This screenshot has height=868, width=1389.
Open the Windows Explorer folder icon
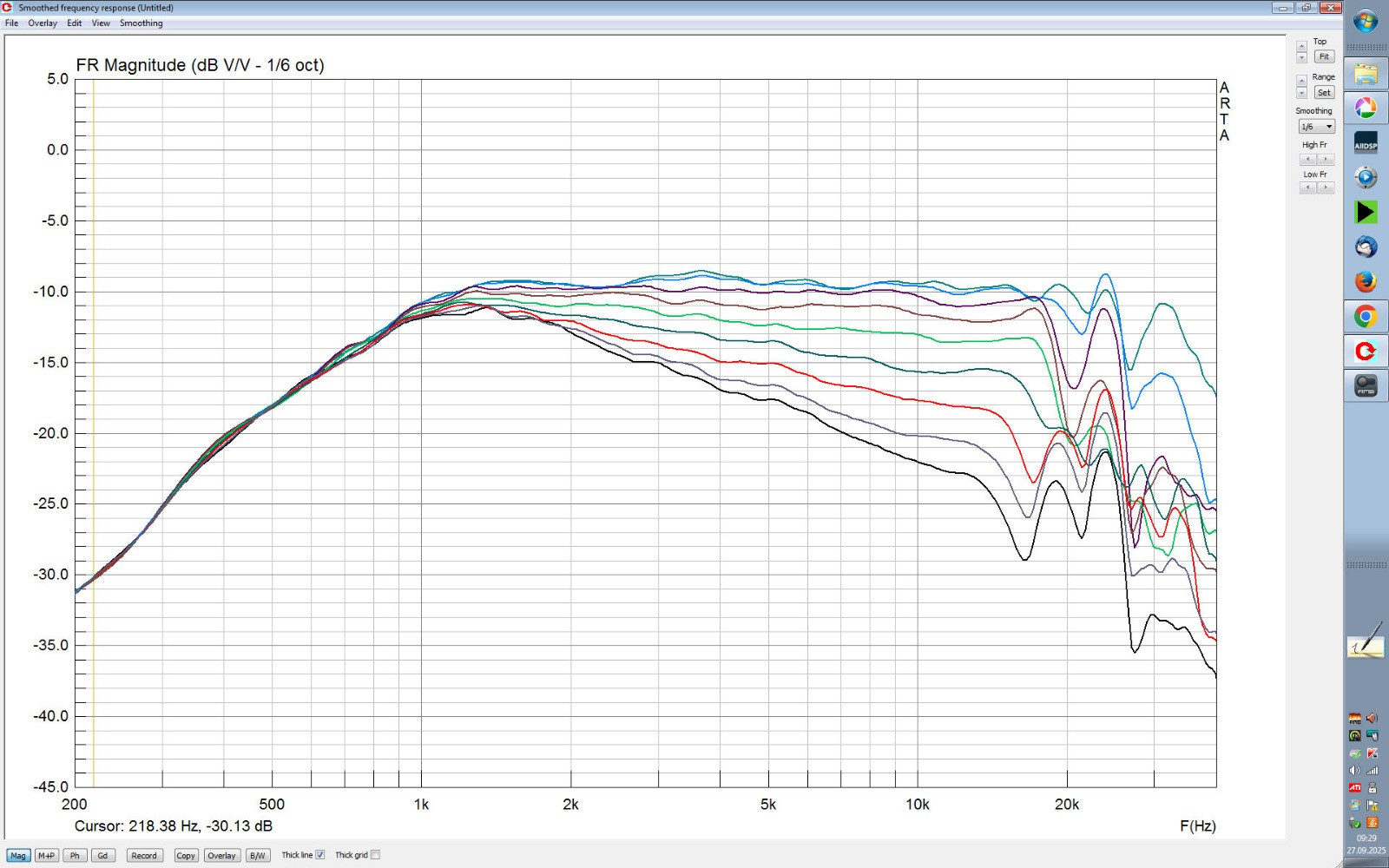(1366, 74)
